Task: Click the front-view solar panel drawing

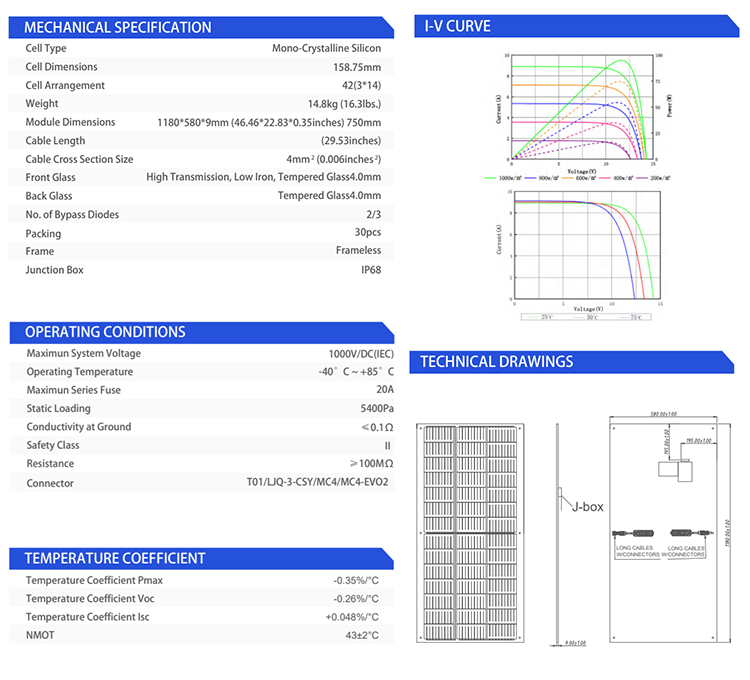Action: pos(470,533)
